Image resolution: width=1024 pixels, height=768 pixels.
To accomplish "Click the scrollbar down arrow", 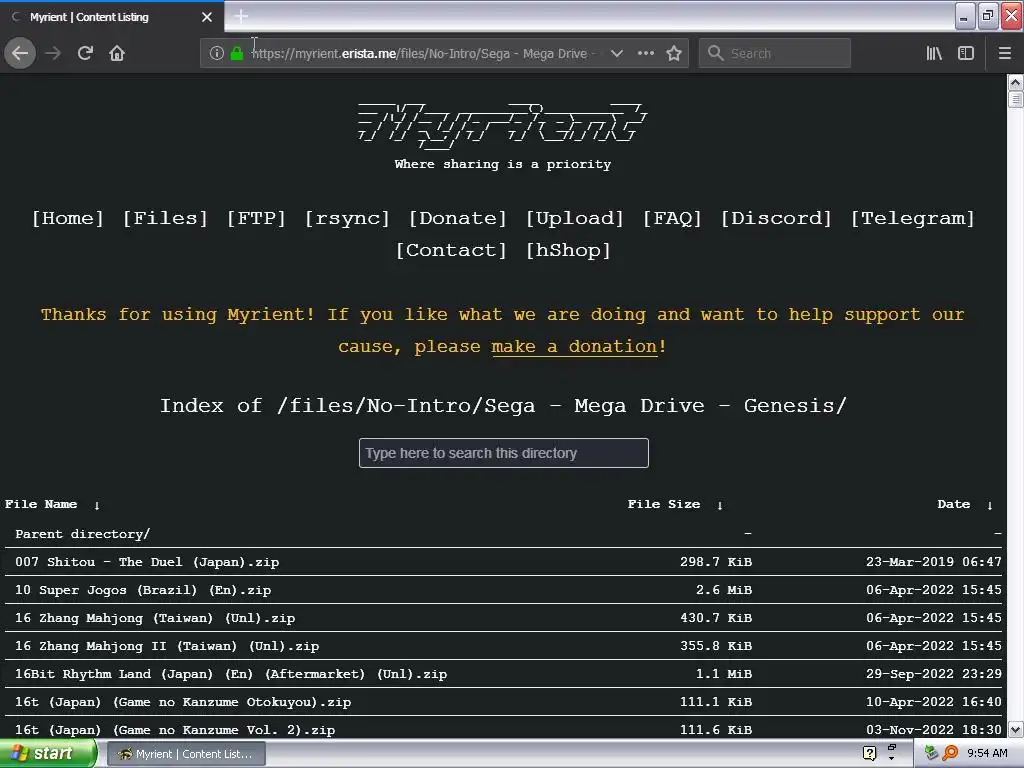I will click(1016, 729).
